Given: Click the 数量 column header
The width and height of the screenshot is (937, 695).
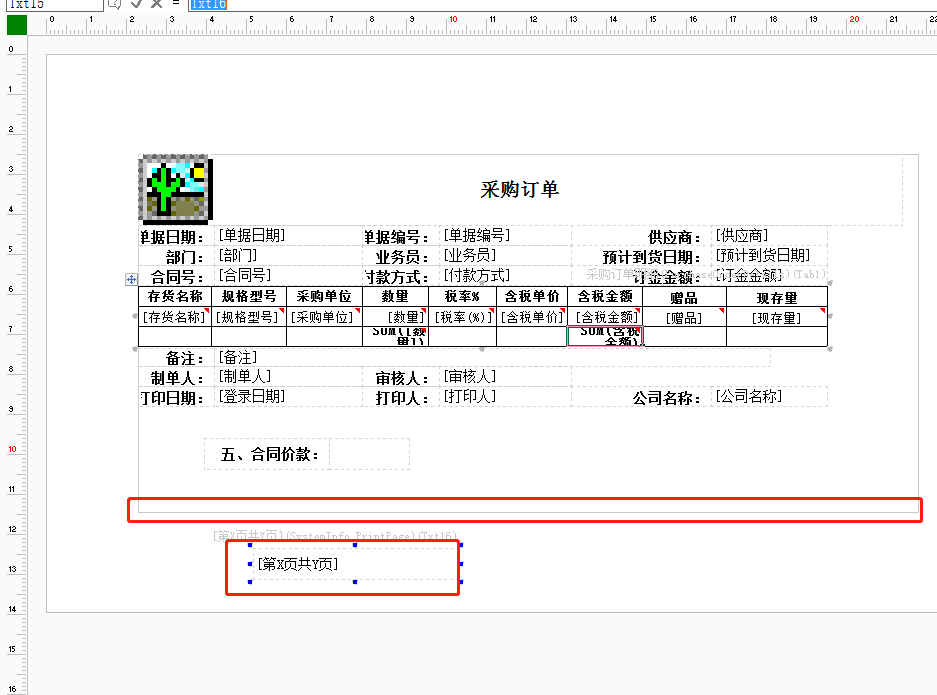Looking at the screenshot, I should (x=395, y=296).
